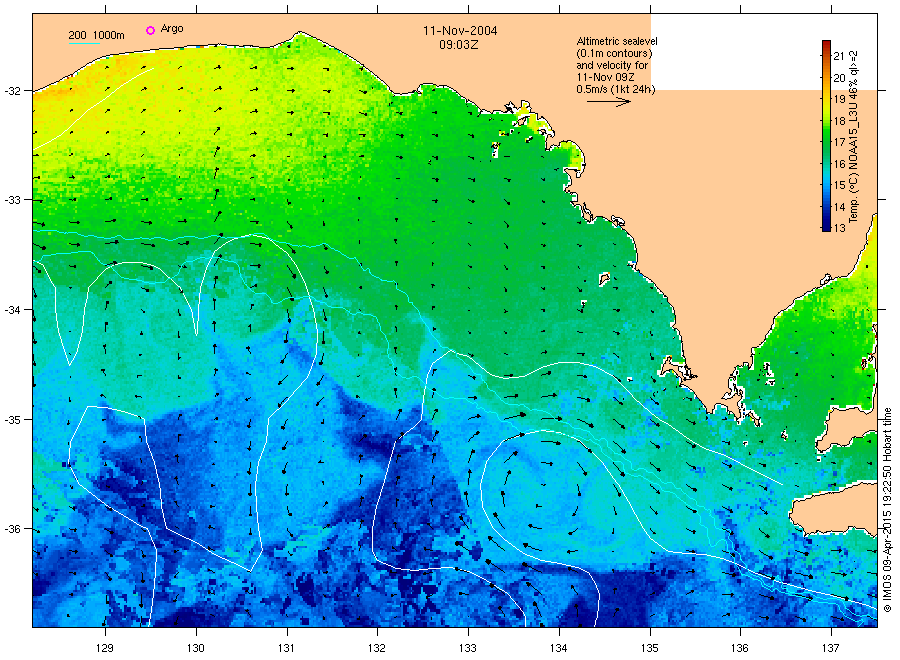Click the latitude label '-32'

(x=12, y=91)
